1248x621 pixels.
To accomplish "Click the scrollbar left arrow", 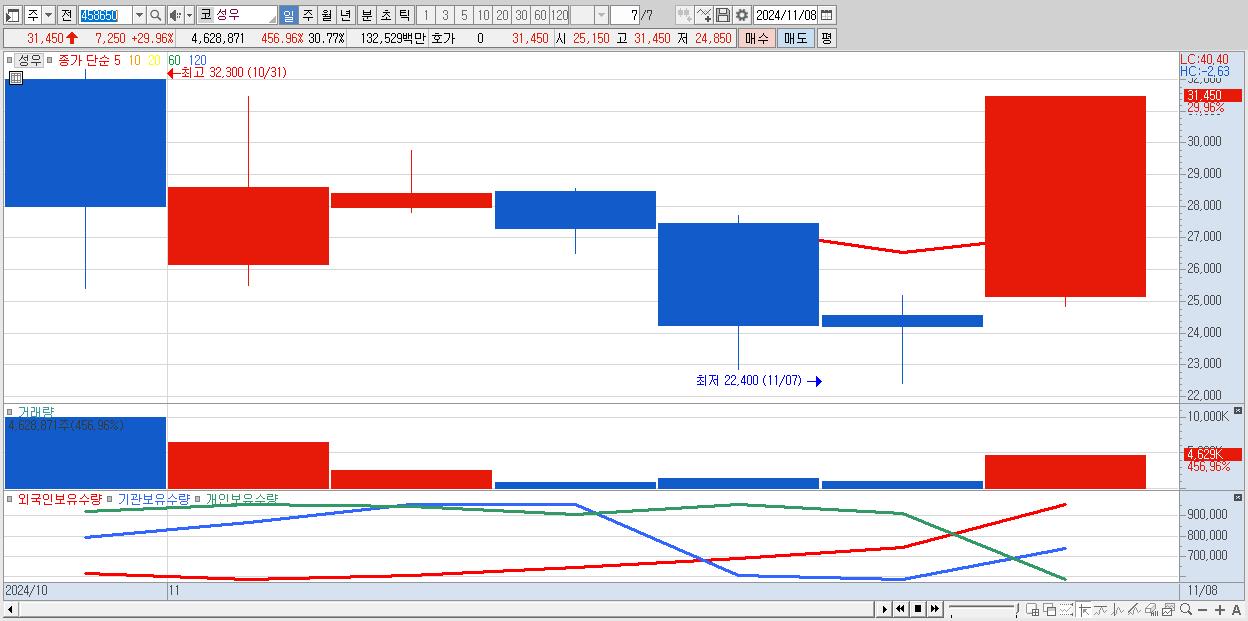I will pyautogui.click(x=10, y=609).
